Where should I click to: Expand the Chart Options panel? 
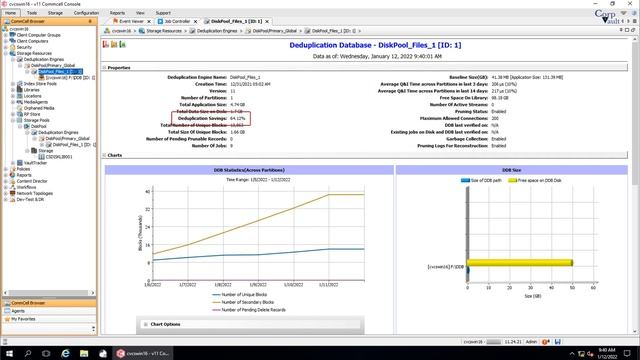pos(146,324)
